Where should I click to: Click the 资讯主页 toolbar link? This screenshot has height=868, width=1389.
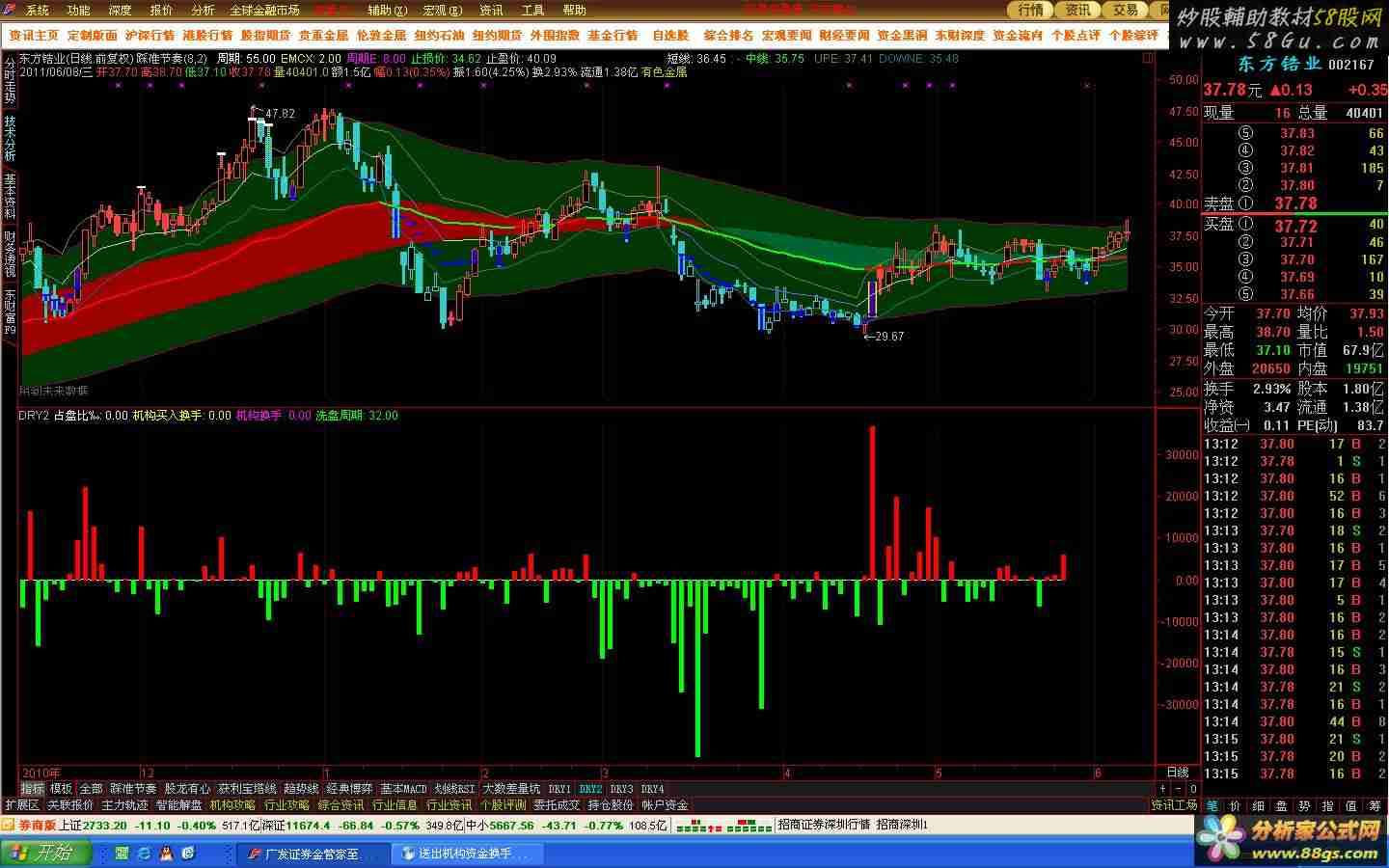point(34,35)
